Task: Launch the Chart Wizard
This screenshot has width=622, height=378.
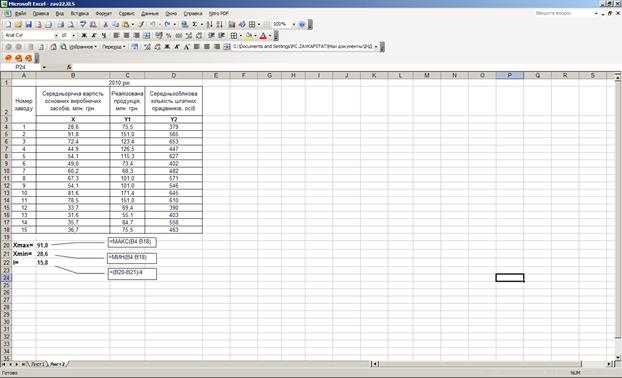Action: [x=232, y=25]
